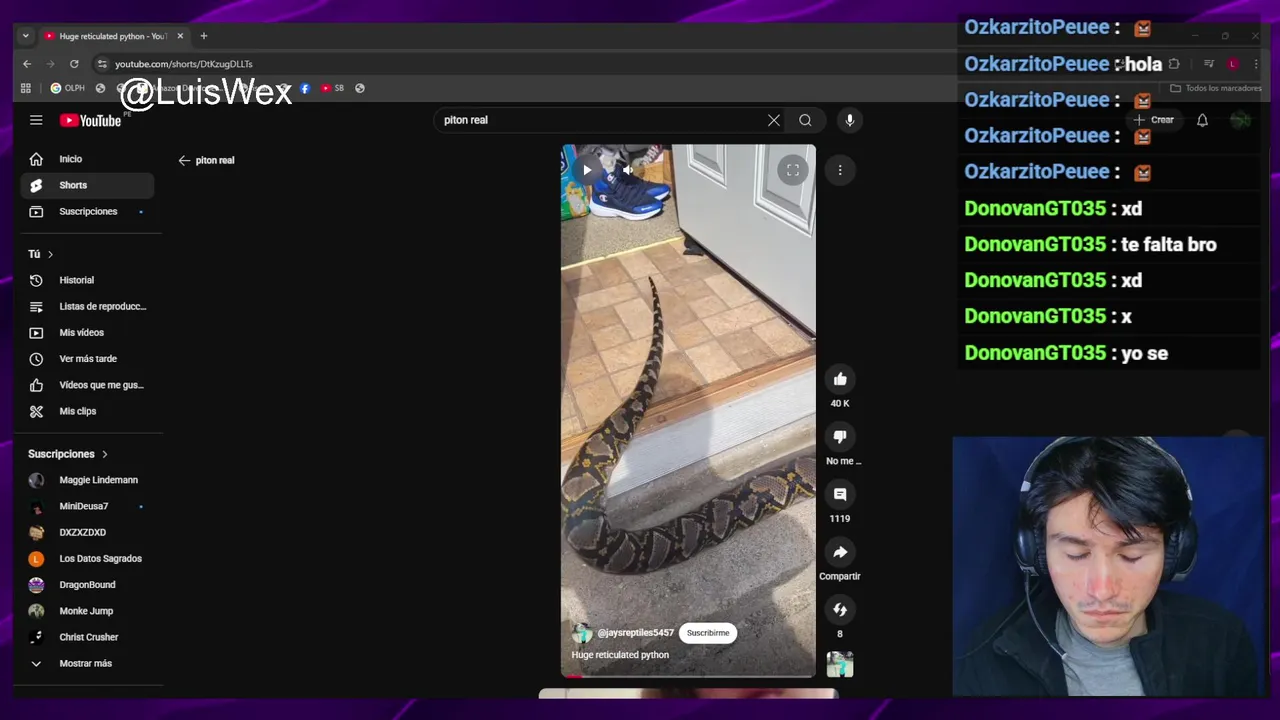Open Todos los marcadores folder

pos(1216,88)
